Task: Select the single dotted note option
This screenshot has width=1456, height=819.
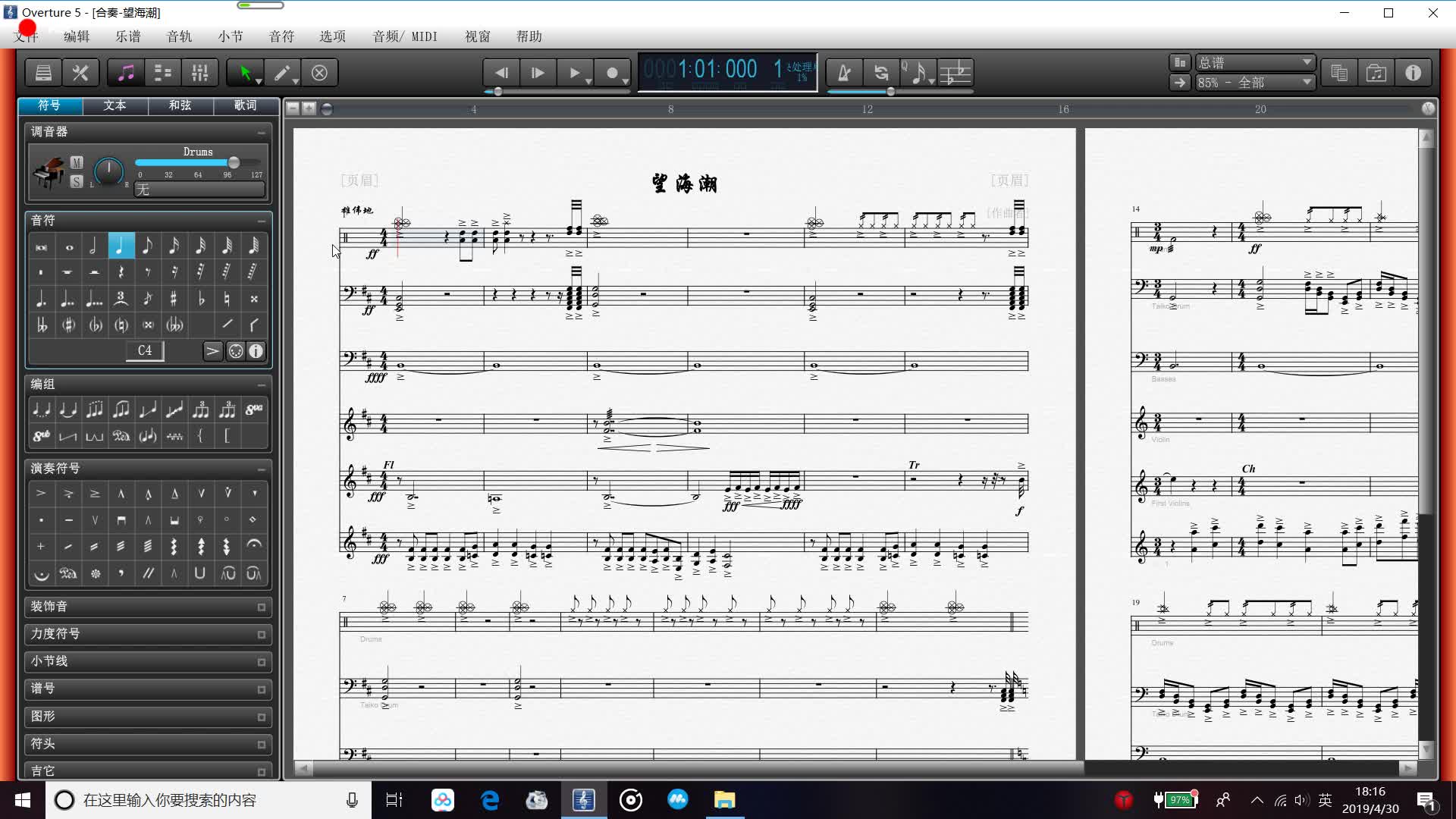Action: [x=42, y=299]
